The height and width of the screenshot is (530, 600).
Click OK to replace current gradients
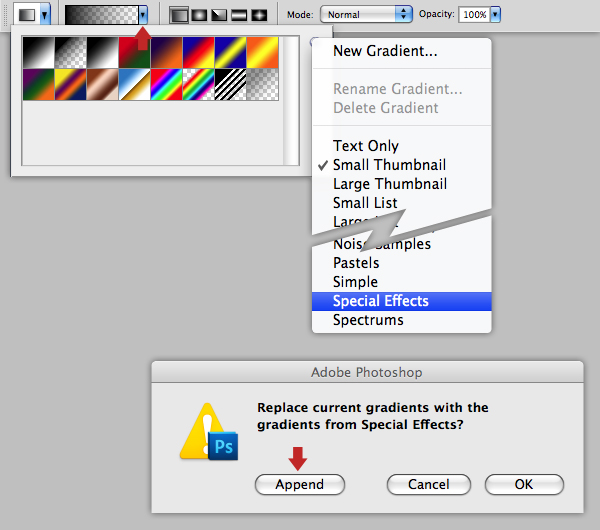click(x=524, y=484)
